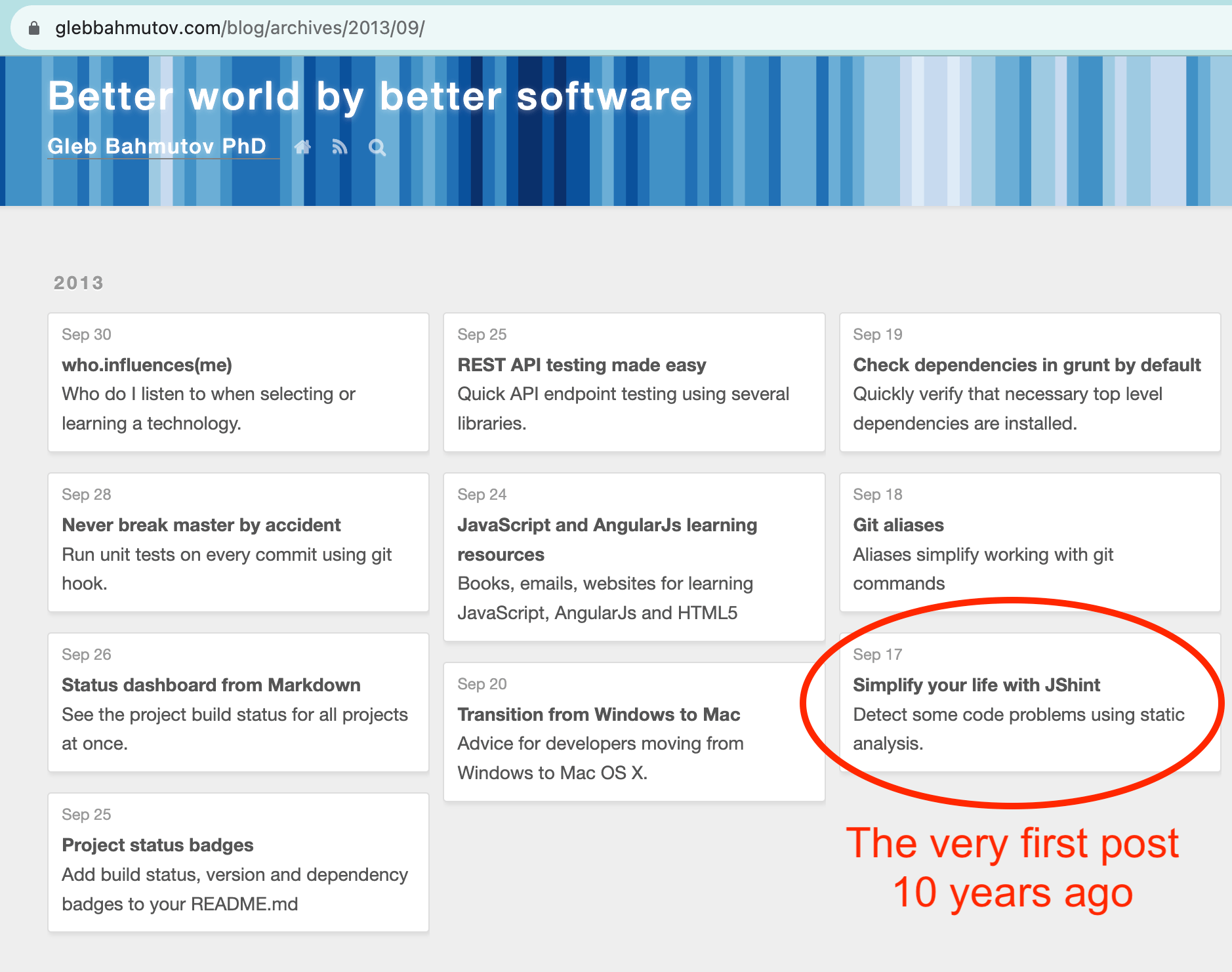This screenshot has width=1232, height=972.
Task: Open Status dashboard from Markdown post
Action: coord(211,685)
